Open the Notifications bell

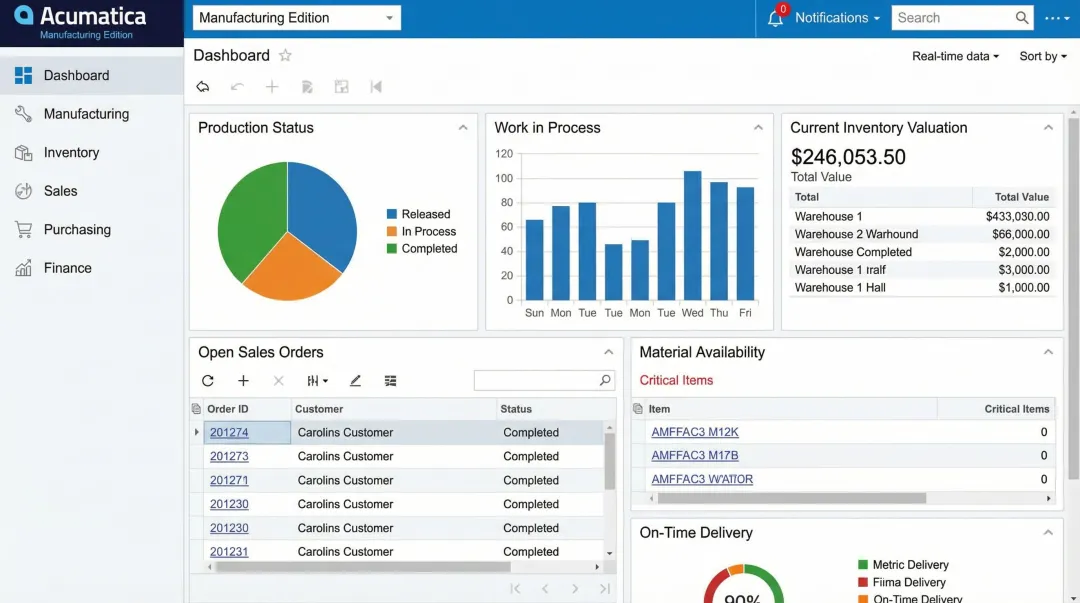tap(778, 17)
